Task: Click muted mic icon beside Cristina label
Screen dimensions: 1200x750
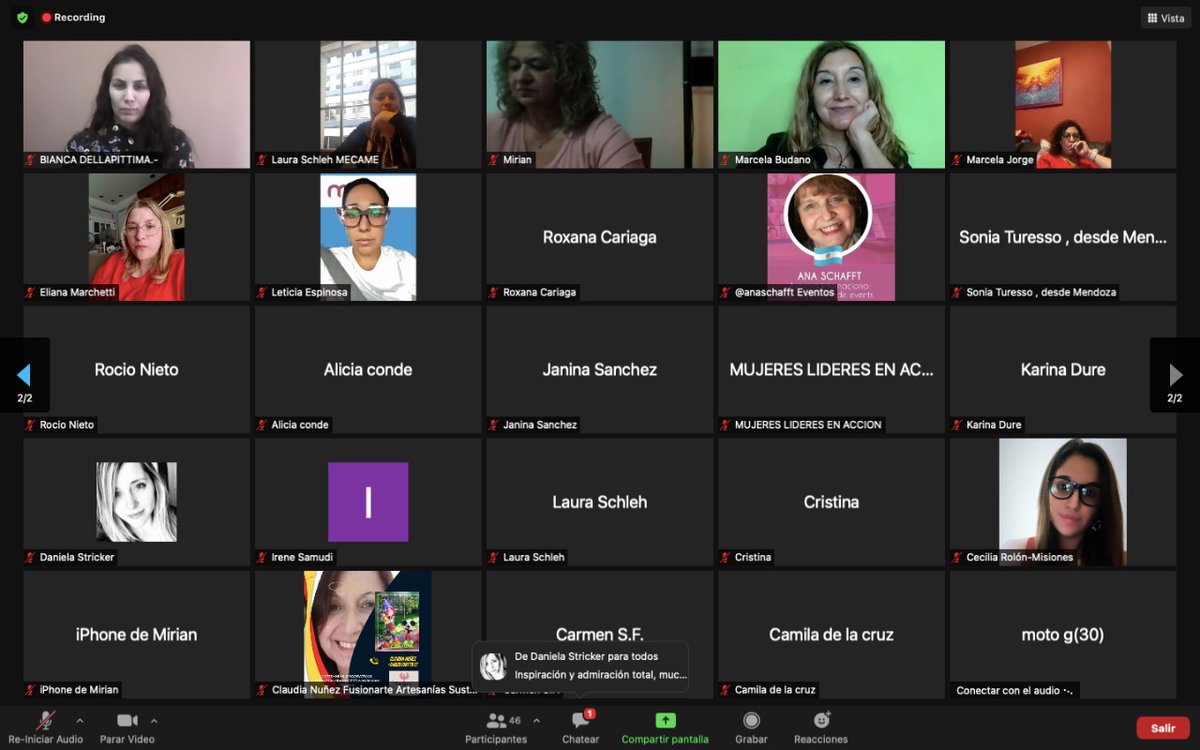Action: pyautogui.click(x=726, y=557)
